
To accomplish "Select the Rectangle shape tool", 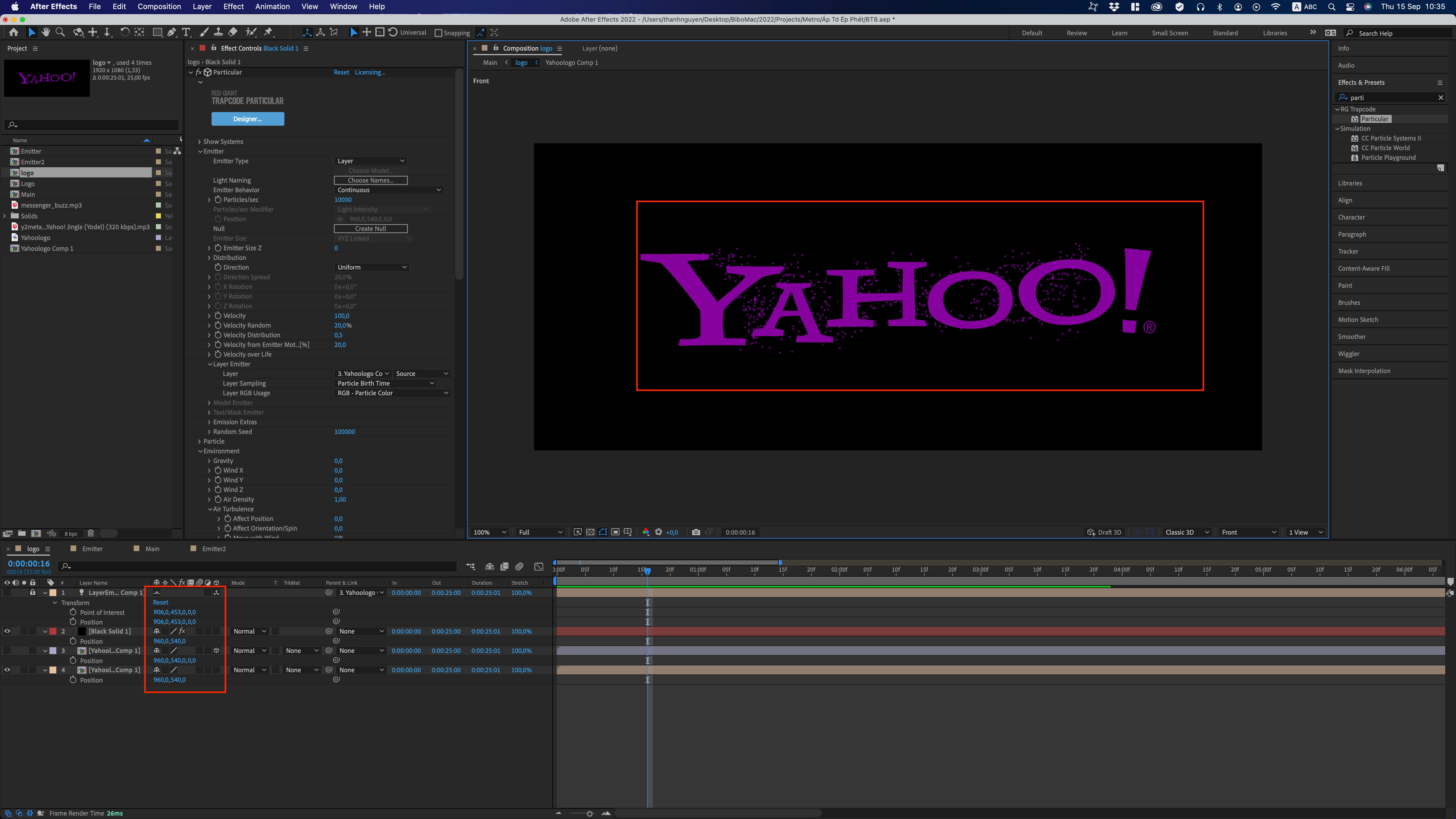I will point(158,33).
